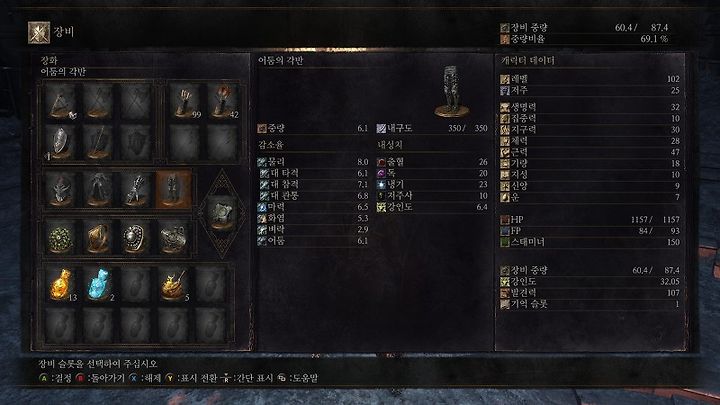Select the first right-hand weapon slot
Screen dimensions: 720x405
pyautogui.click(x=61, y=101)
